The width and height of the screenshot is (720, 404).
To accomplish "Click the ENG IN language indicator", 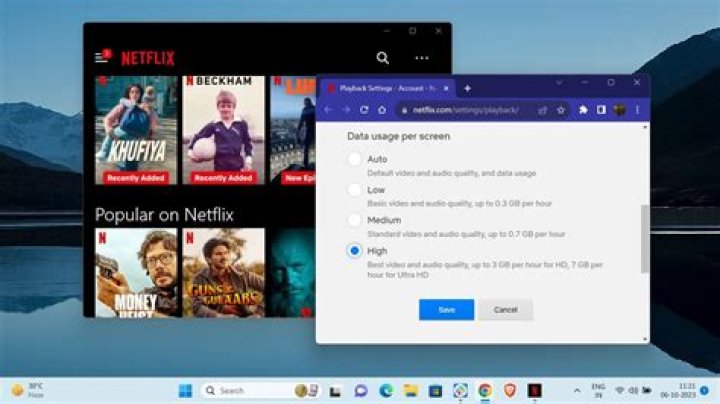I will tap(598, 391).
